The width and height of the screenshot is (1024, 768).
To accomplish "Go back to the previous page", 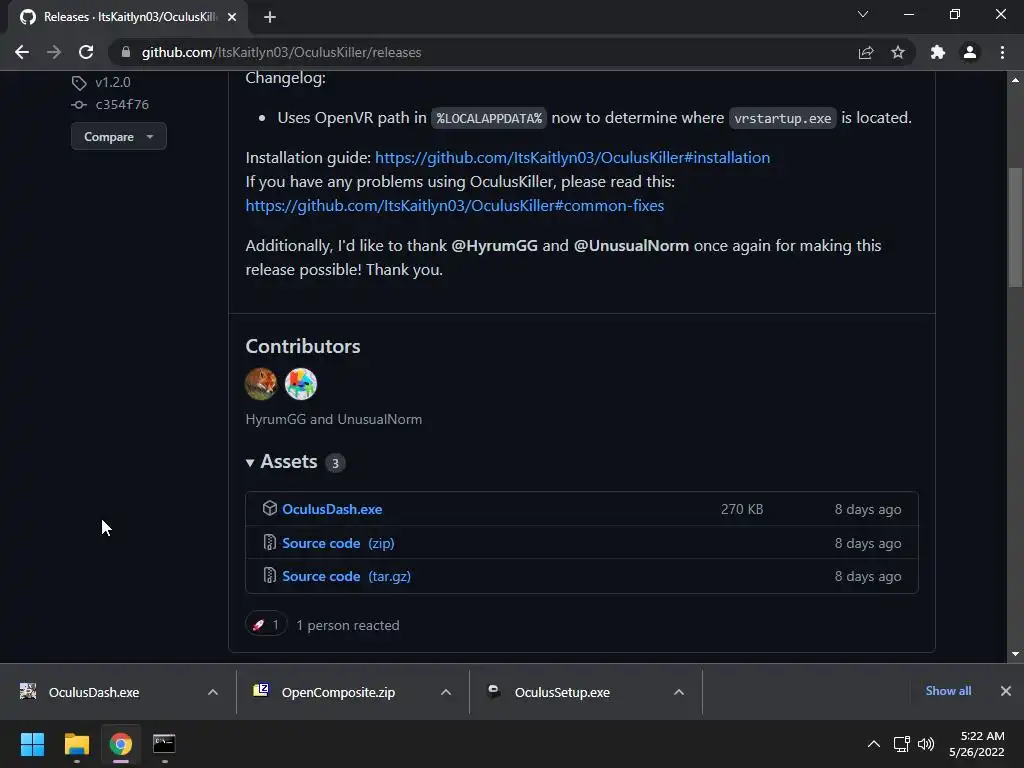I will click(22, 52).
